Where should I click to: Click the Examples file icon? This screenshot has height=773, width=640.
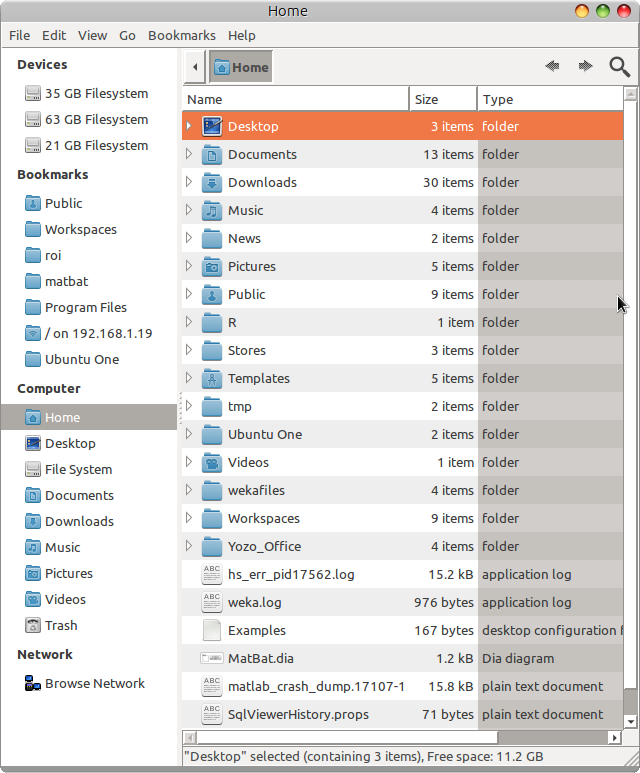pyautogui.click(x=212, y=630)
